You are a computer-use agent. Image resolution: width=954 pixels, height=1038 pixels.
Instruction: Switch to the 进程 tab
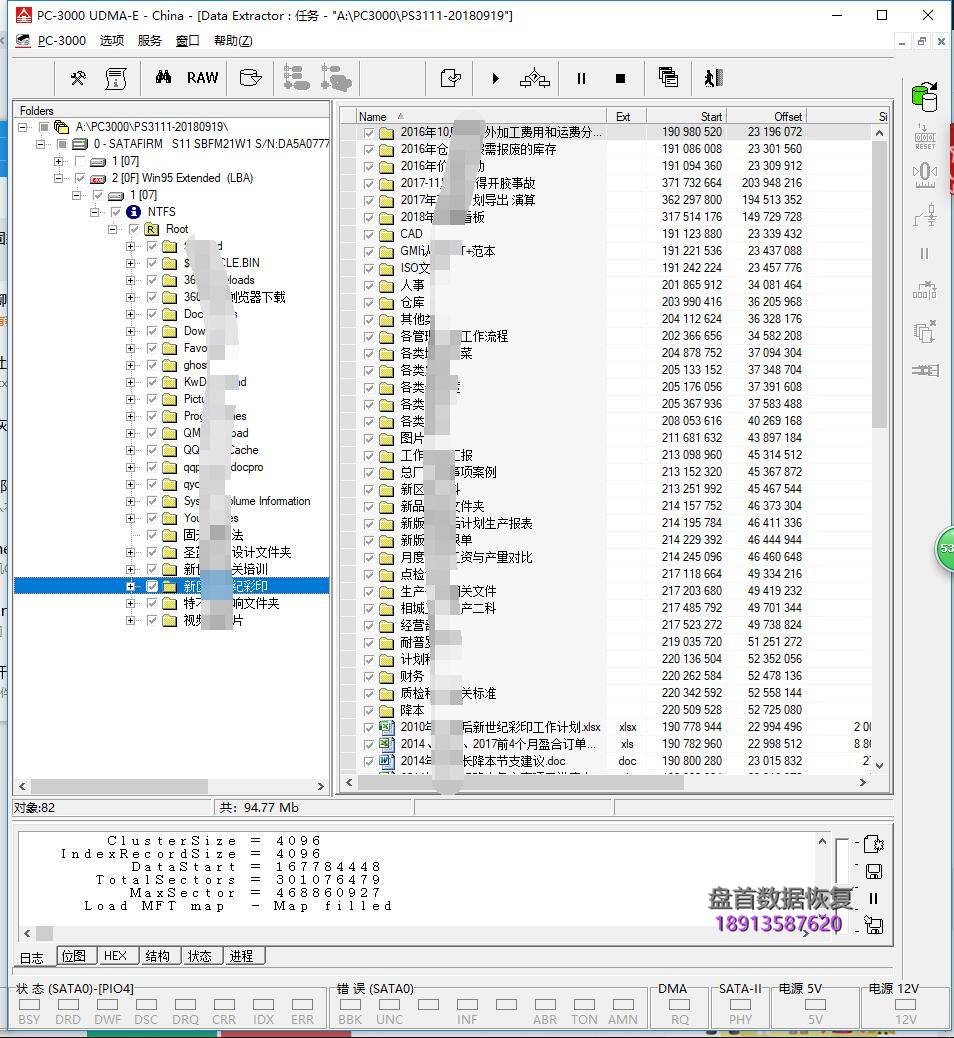242,956
